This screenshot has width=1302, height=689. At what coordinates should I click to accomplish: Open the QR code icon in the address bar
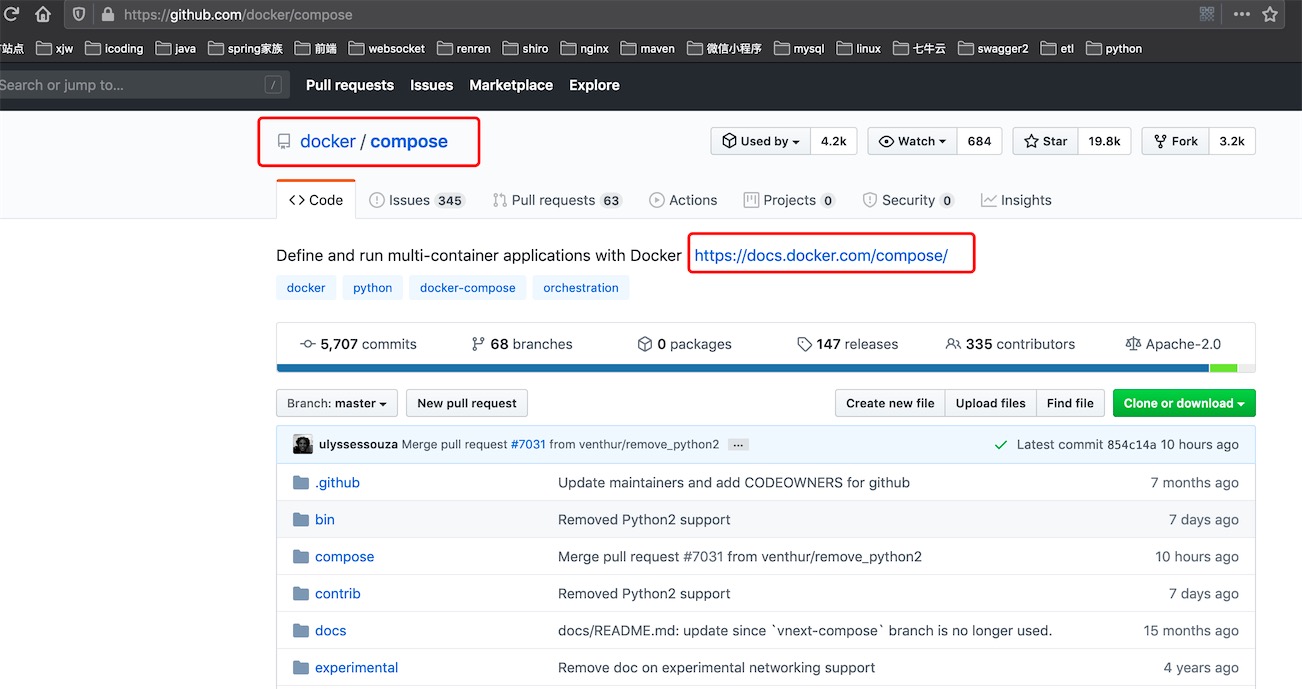point(1207,14)
